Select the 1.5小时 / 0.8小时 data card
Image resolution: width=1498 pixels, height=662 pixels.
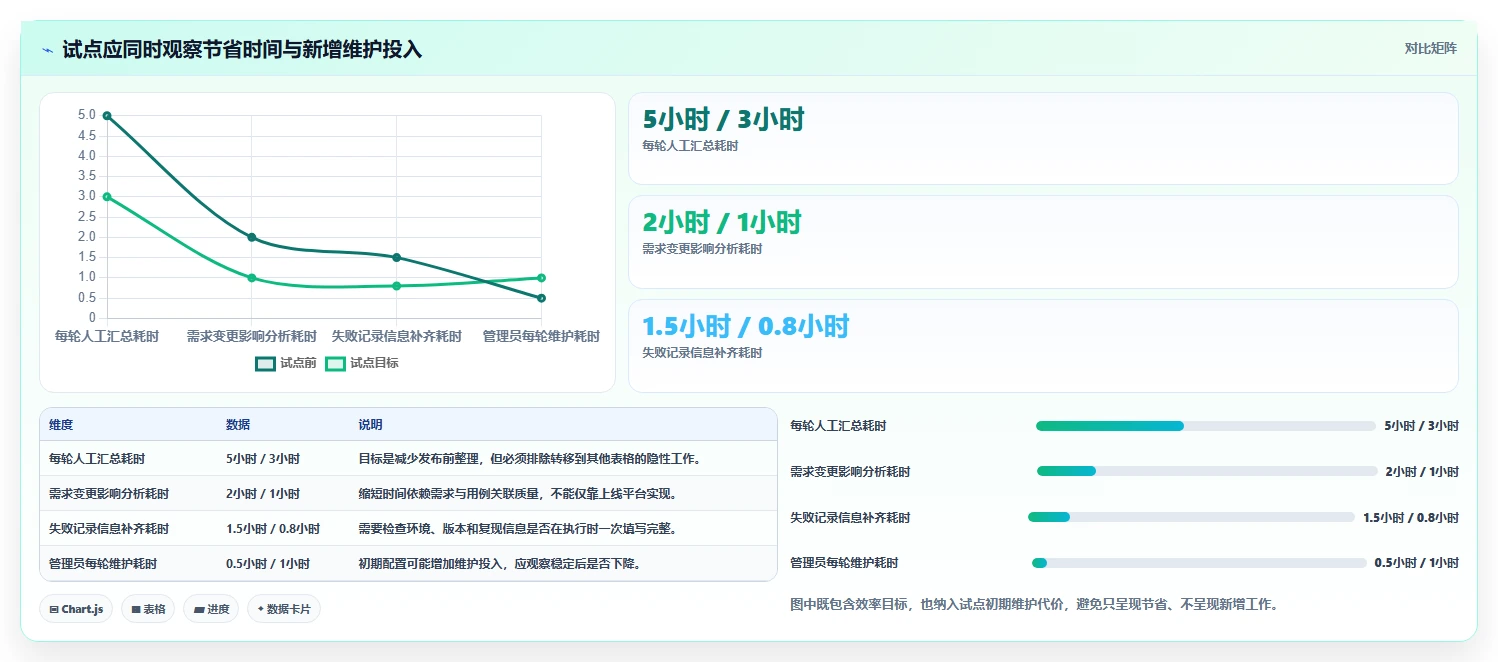click(x=1043, y=346)
